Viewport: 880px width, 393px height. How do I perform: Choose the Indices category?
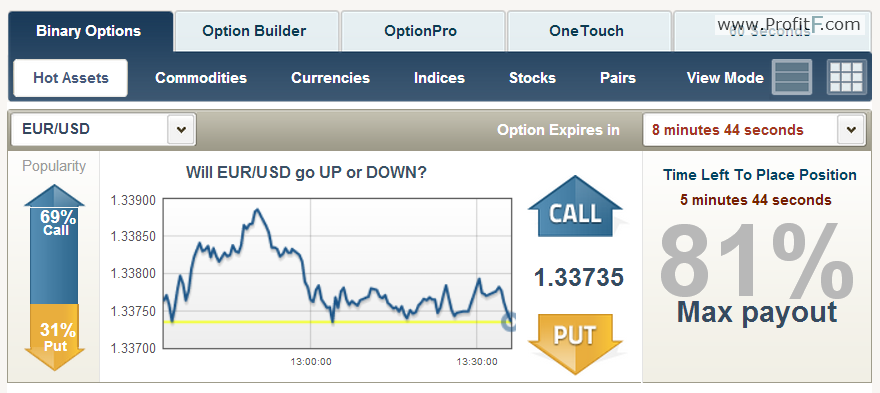(x=439, y=77)
